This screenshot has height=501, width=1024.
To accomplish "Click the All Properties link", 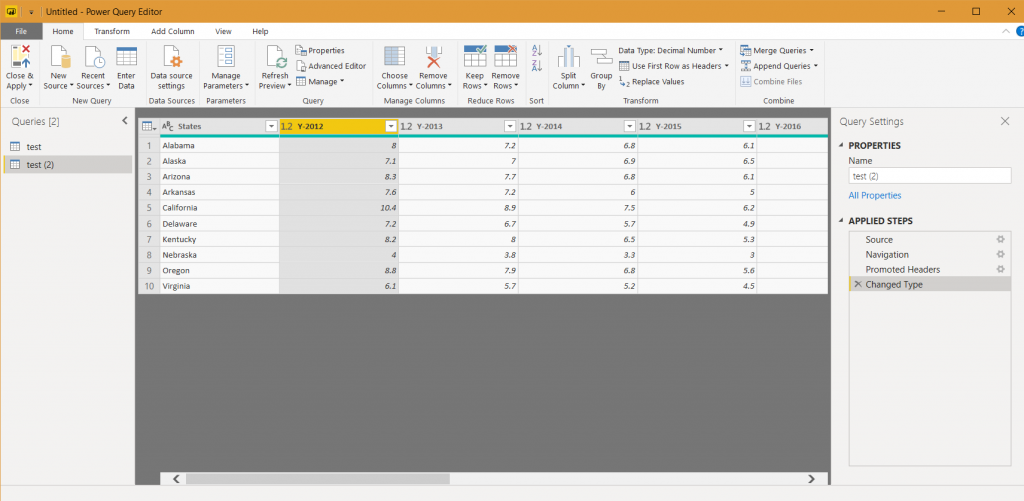I will [x=874, y=196].
